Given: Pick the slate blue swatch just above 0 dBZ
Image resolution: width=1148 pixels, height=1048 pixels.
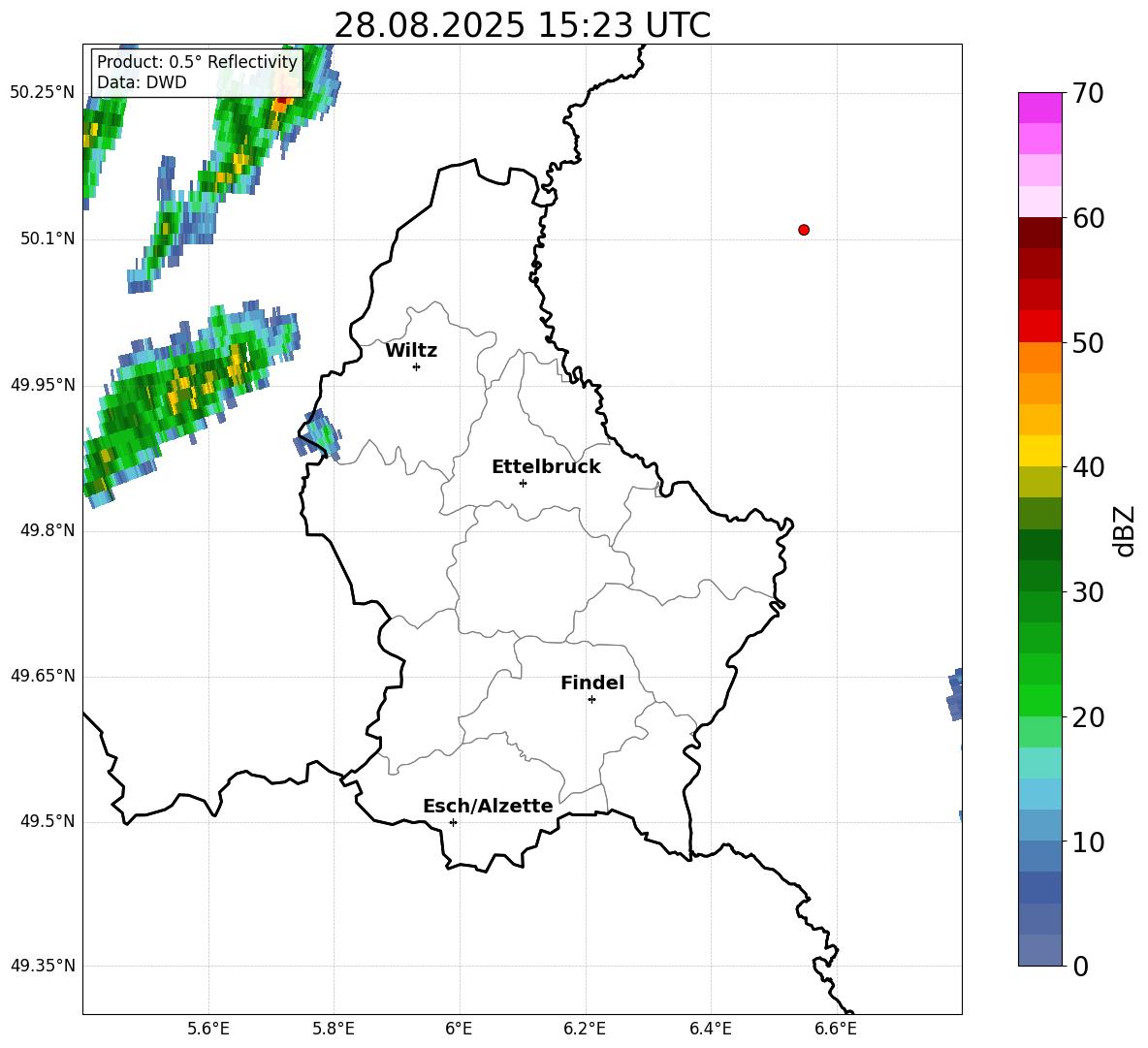Looking at the screenshot, I should point(1039,950).
